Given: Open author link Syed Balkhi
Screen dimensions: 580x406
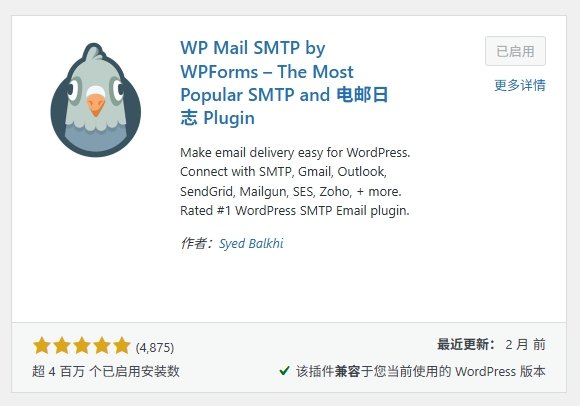Looking at the screenshot, I should coord(251,243).
